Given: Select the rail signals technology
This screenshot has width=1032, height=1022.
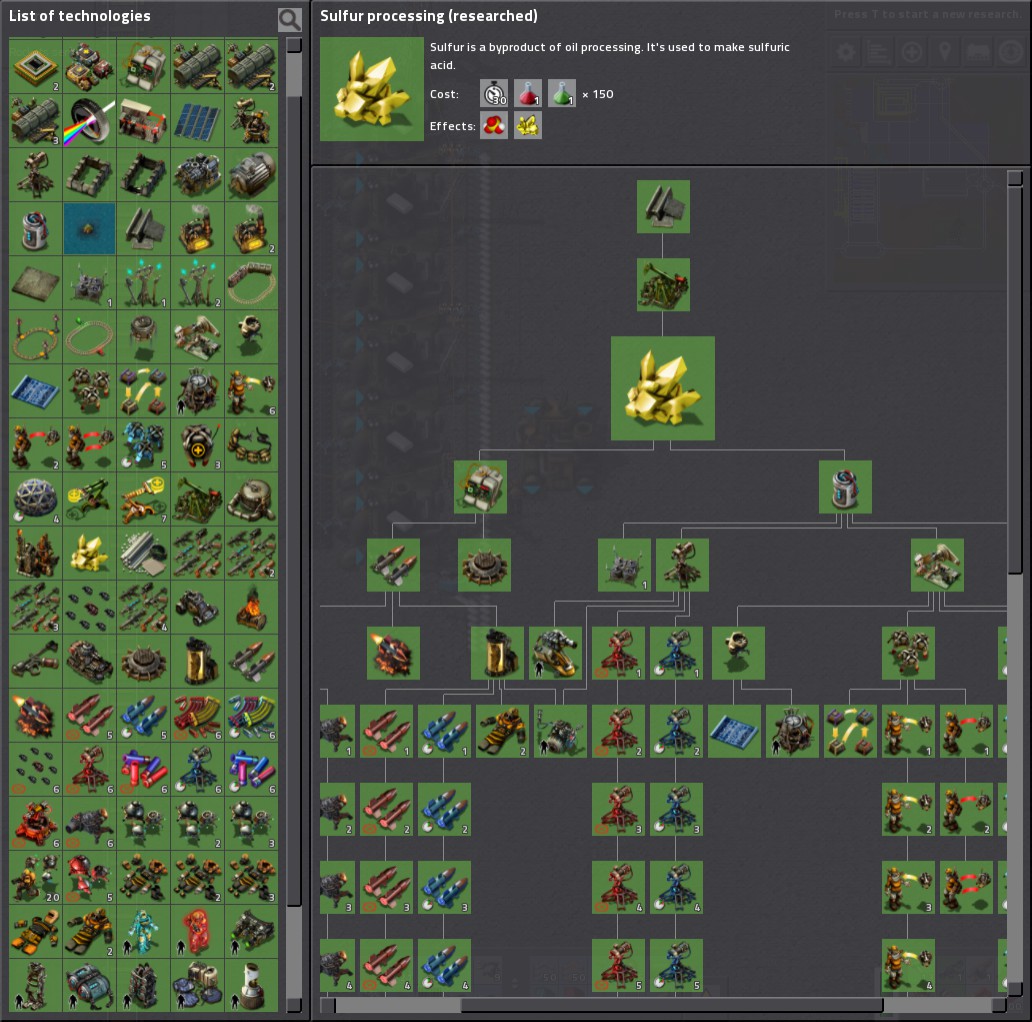Looking at the screenshot, I should [x=90, y=337].
